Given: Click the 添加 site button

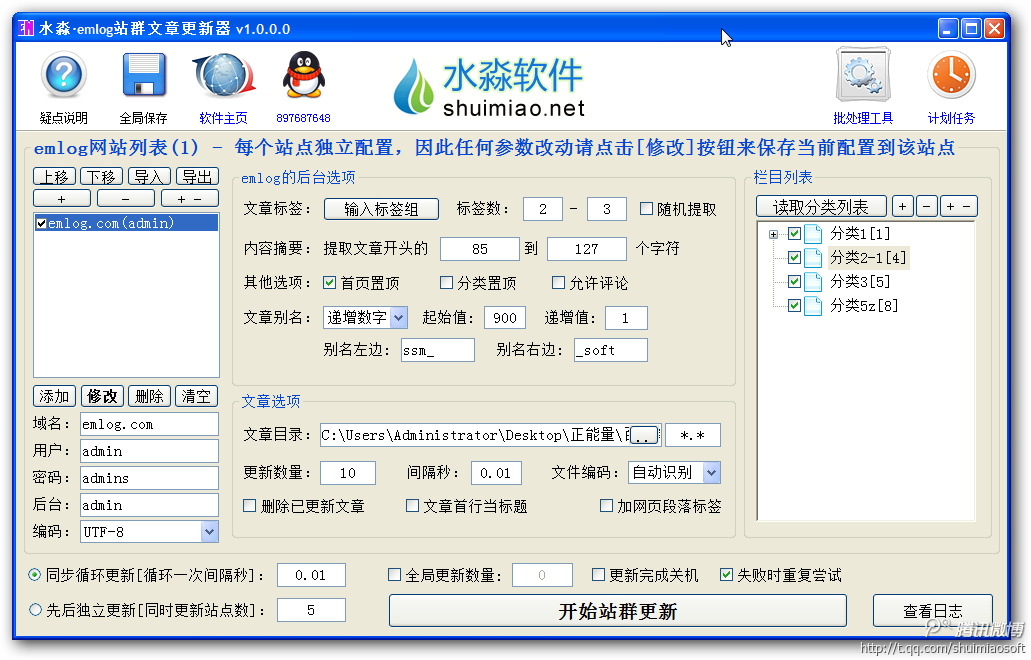Looking at the screenshot, I should pos(55,396).
